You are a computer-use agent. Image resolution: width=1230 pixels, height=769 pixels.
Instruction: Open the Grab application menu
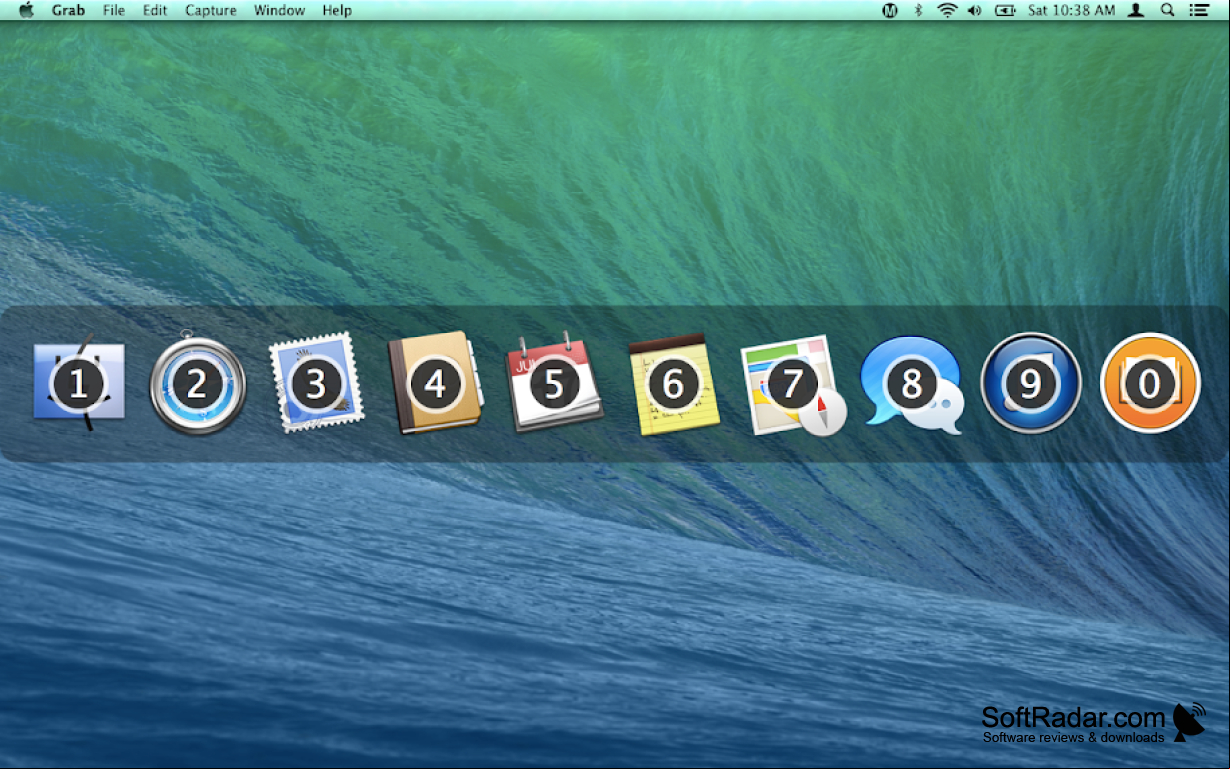68,10
